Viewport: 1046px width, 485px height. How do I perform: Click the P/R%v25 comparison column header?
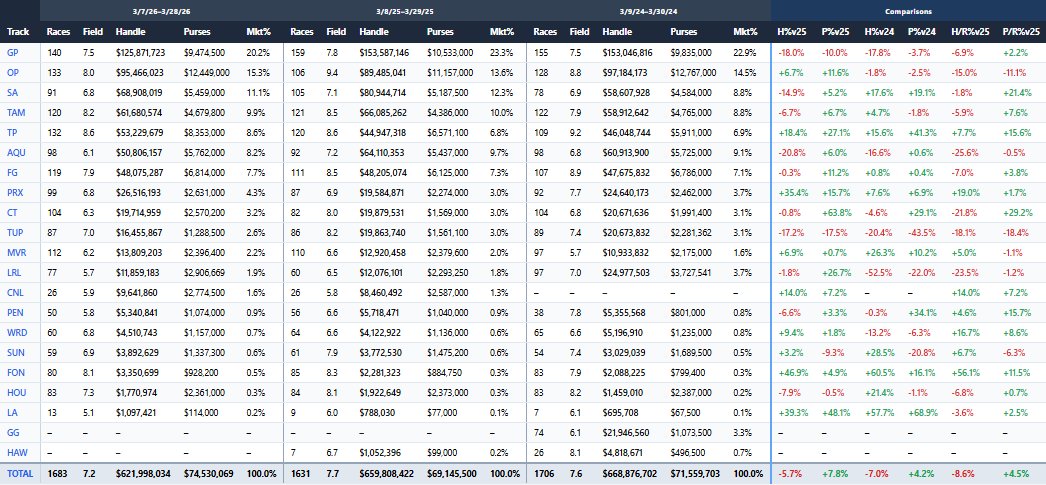1021,31
